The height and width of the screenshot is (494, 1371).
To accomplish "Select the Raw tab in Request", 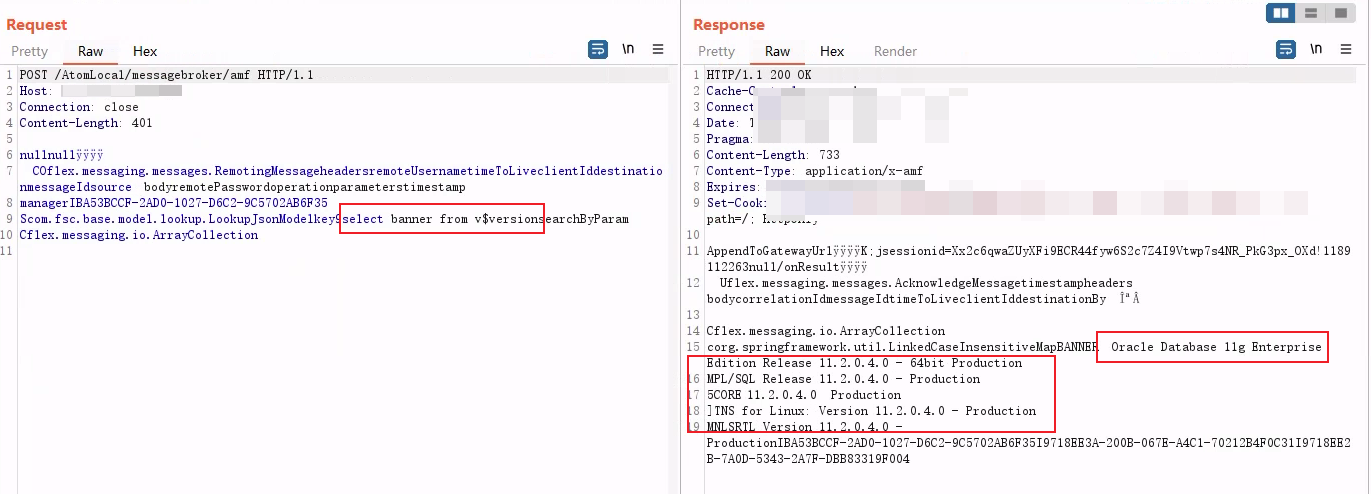I will click(x=90, y=51).
